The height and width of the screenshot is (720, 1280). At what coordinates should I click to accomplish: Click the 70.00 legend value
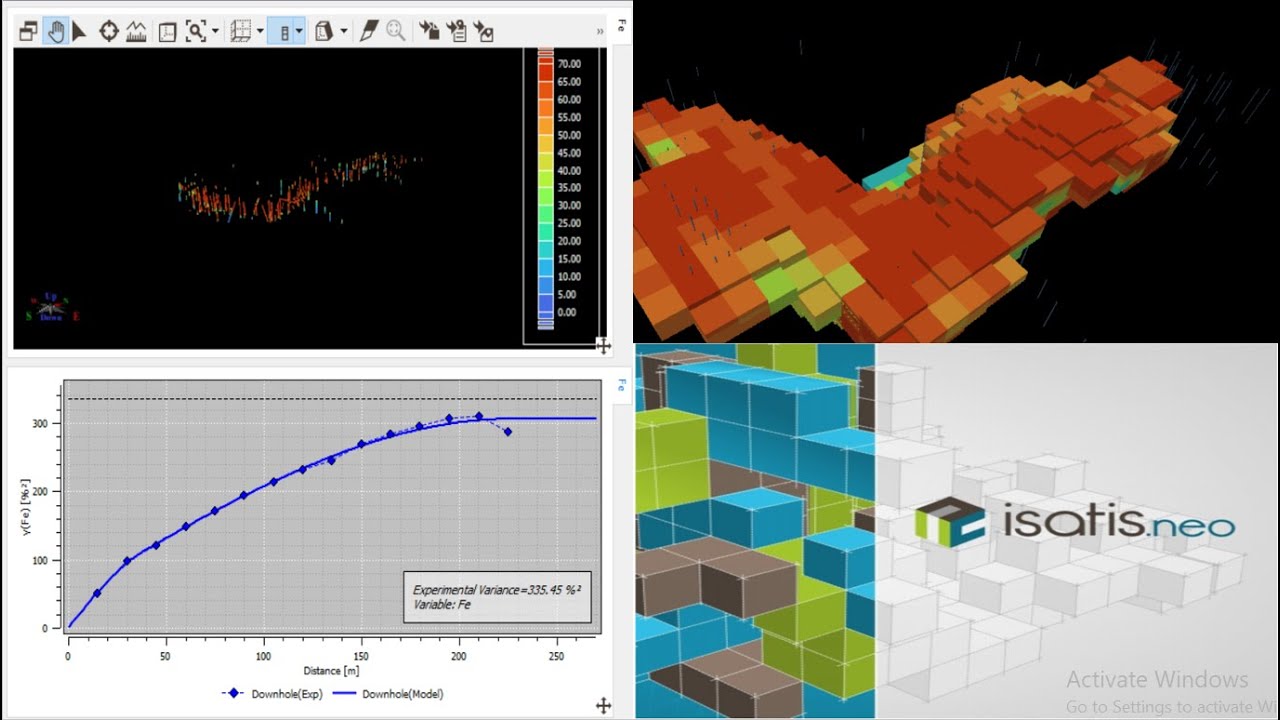[x=568, y=64]
